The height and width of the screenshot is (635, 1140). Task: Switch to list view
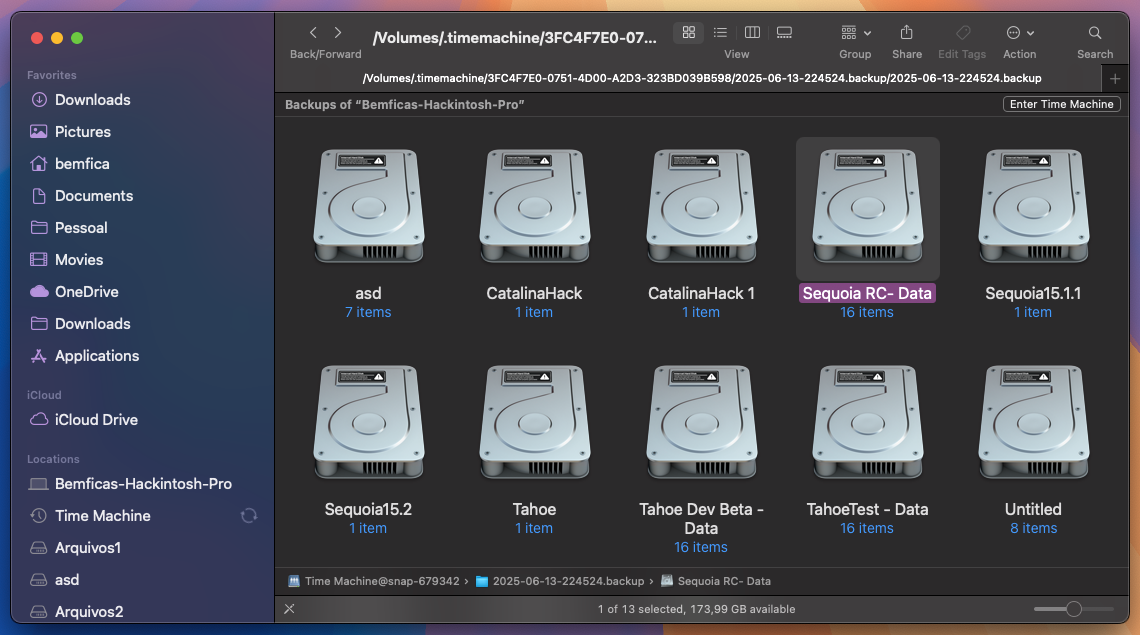[720, 33]
